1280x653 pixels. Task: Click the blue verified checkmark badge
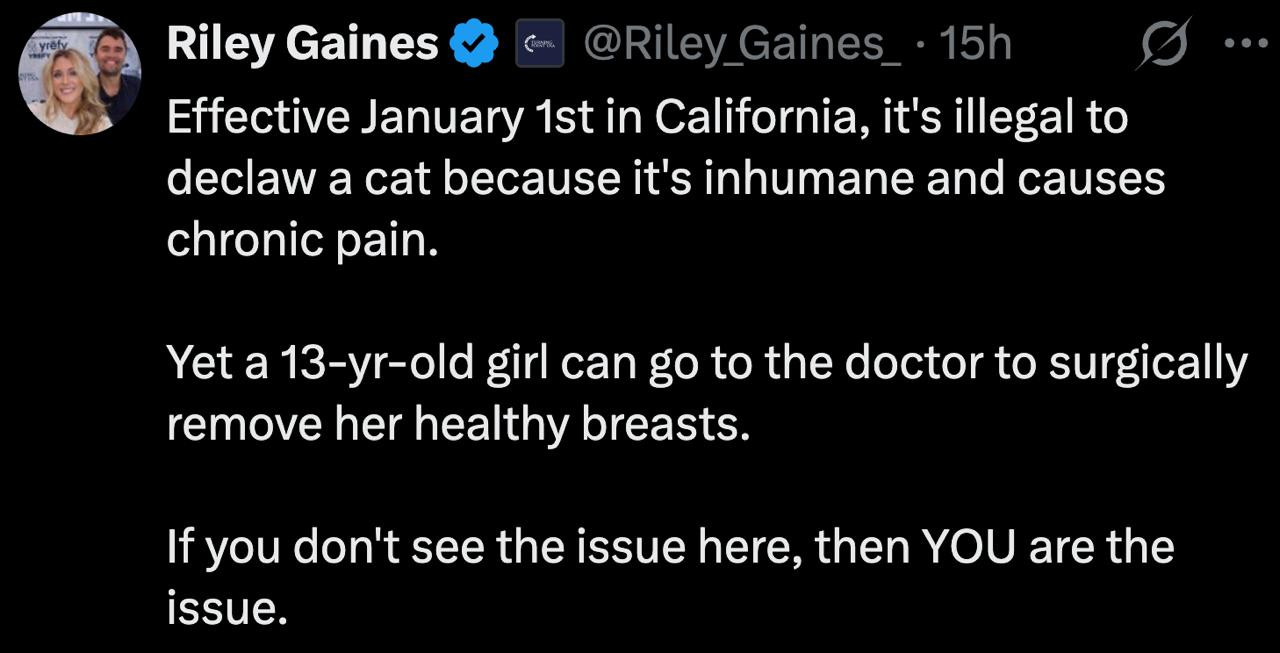(476, 45)
